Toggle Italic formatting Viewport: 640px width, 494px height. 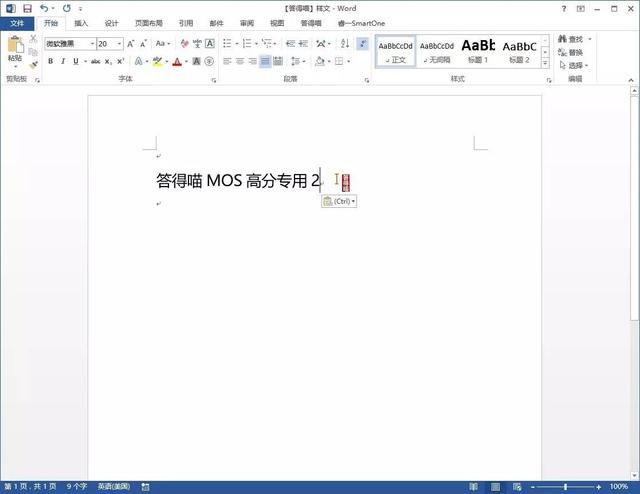click(x=63, y=61)
